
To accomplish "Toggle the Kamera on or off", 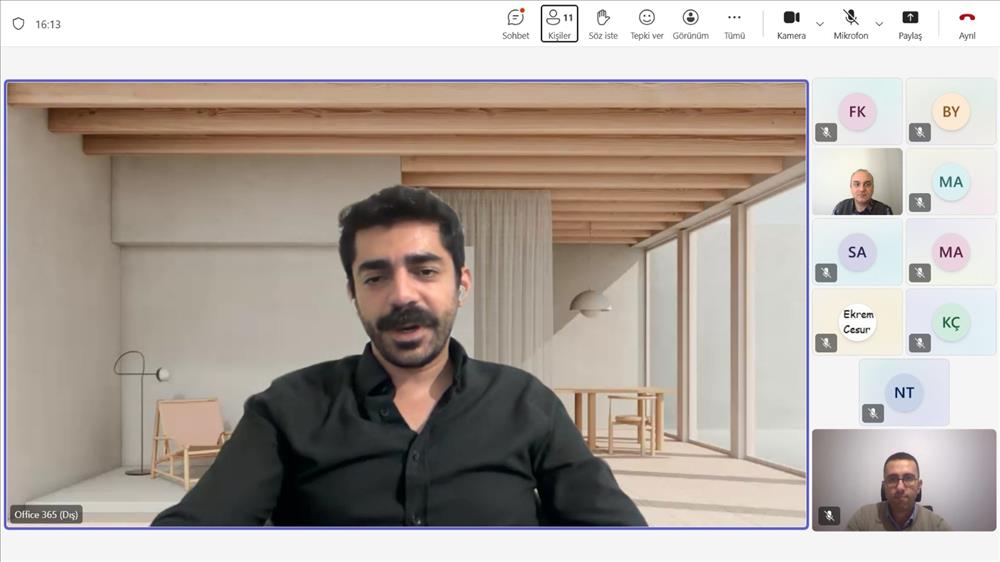I will [791, 23].
